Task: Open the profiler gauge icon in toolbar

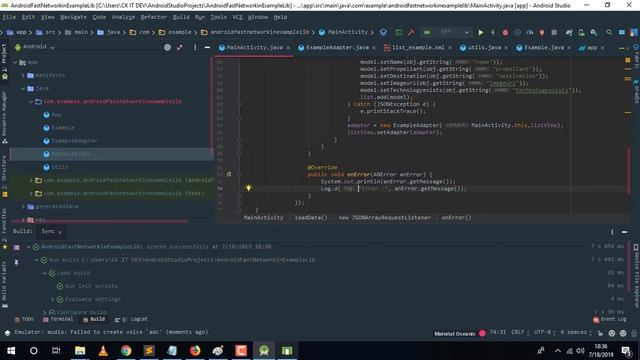Action: pos(530,32)
